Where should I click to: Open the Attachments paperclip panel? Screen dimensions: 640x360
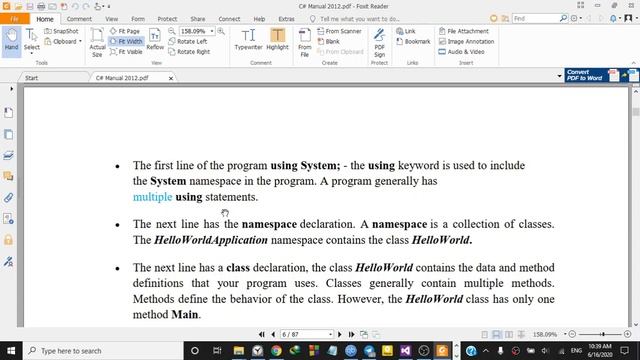[8, 198]
